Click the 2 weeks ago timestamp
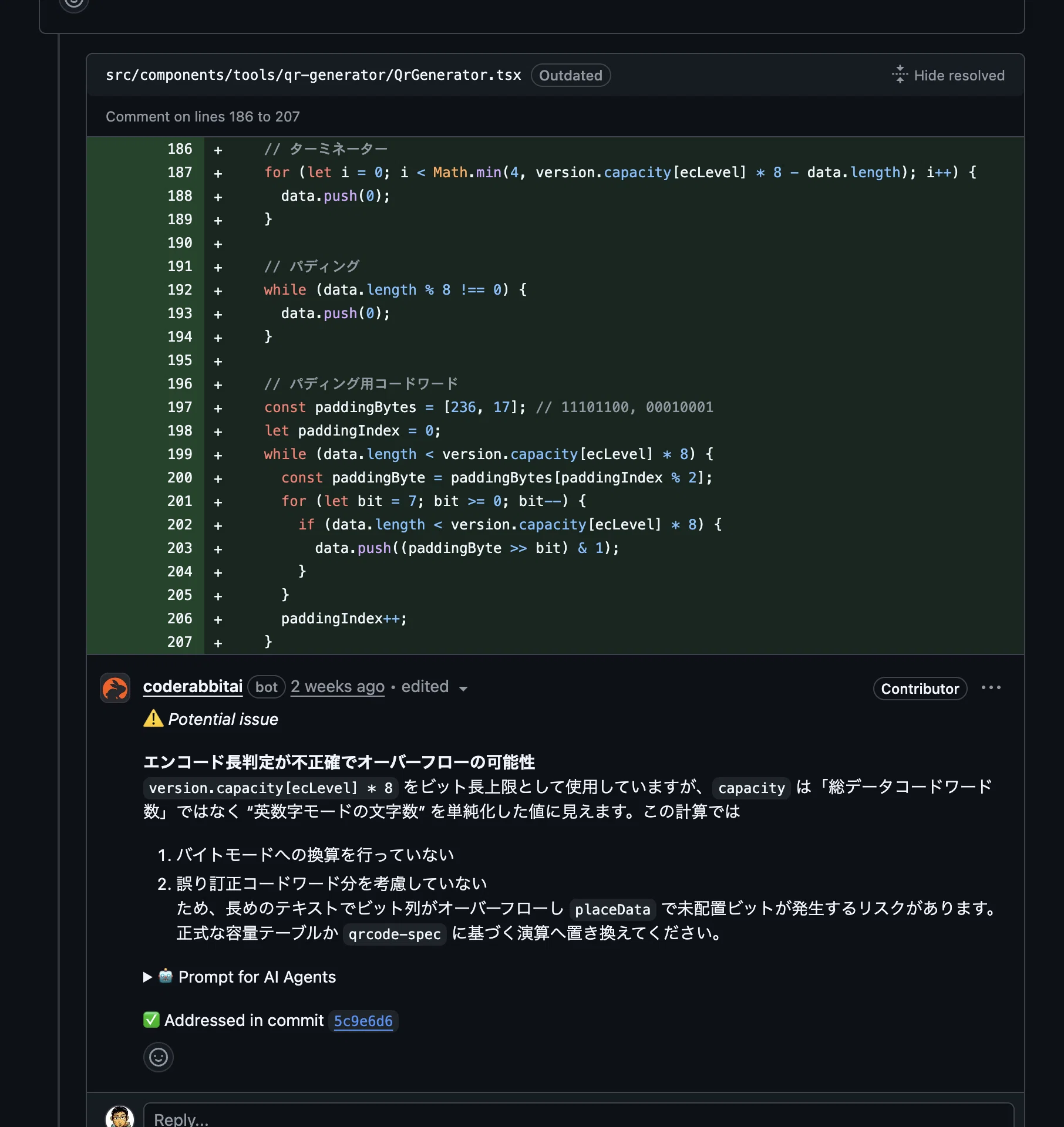This screenshot has height=1127, width=1064. coord(338,686)
